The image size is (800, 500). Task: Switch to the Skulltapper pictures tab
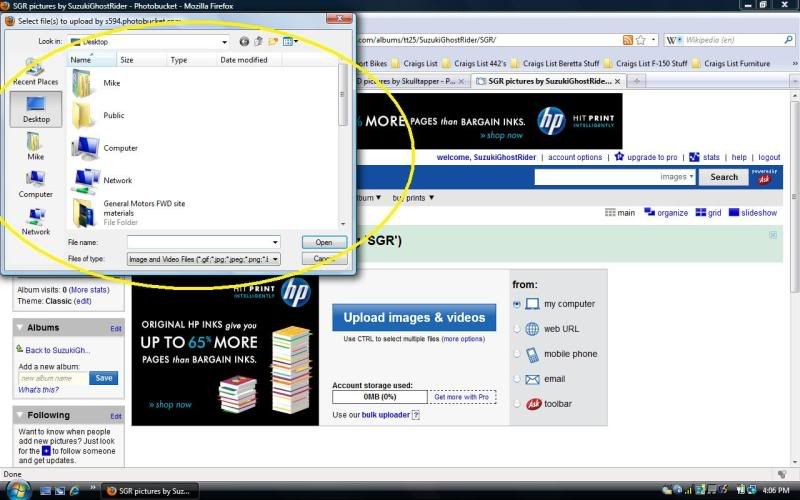(406, 81)
